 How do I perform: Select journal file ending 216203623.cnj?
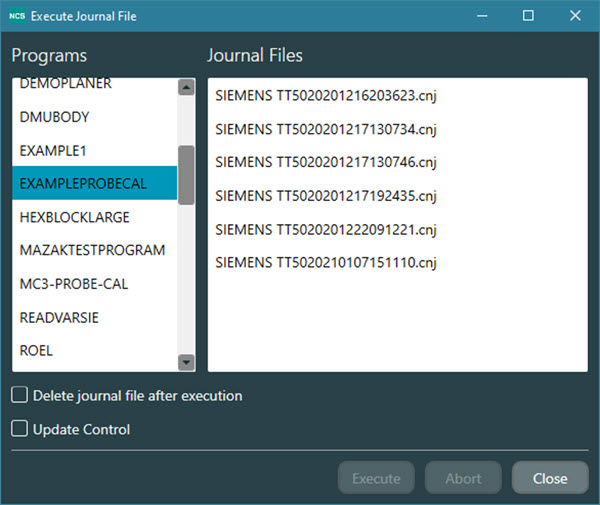(326, 96)
